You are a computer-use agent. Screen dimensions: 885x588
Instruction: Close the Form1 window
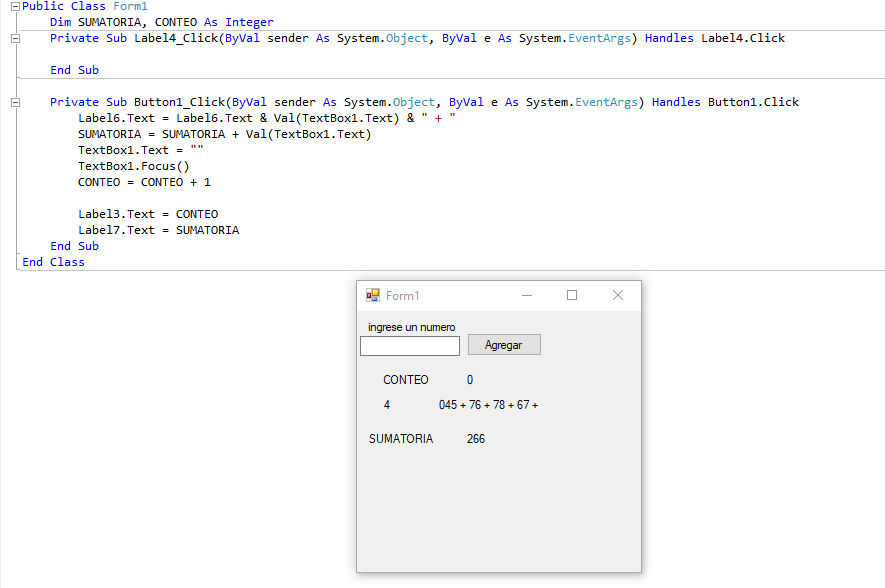click(617, 295)
